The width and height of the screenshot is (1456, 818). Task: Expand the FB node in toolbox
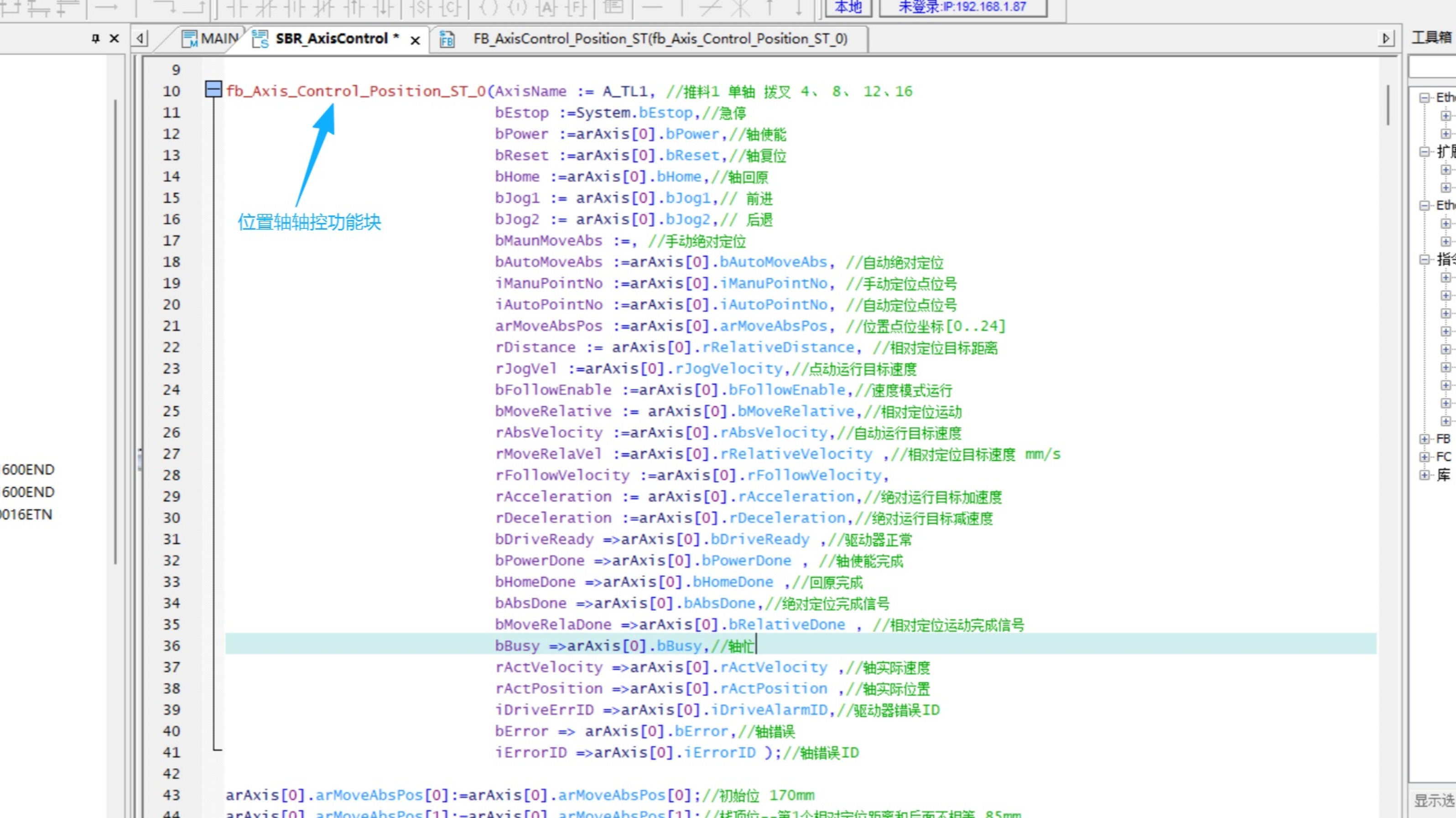coord(1424,439)
